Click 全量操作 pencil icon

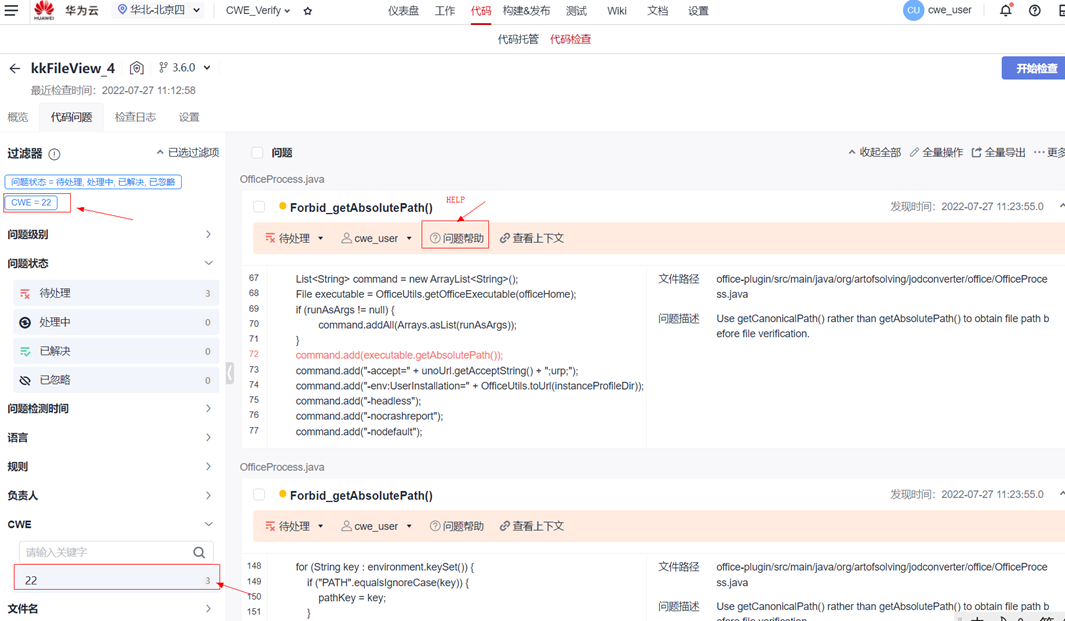coord(914,152)
